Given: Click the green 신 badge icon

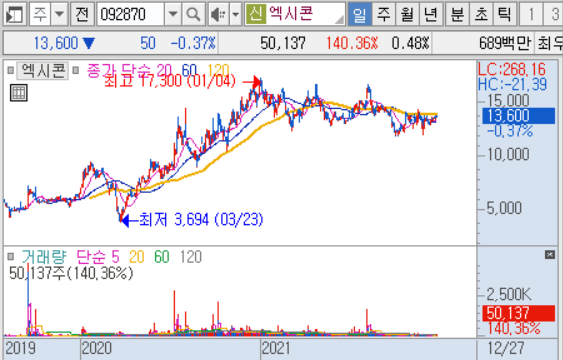Looking at the screenshot, I should (256, 14).
